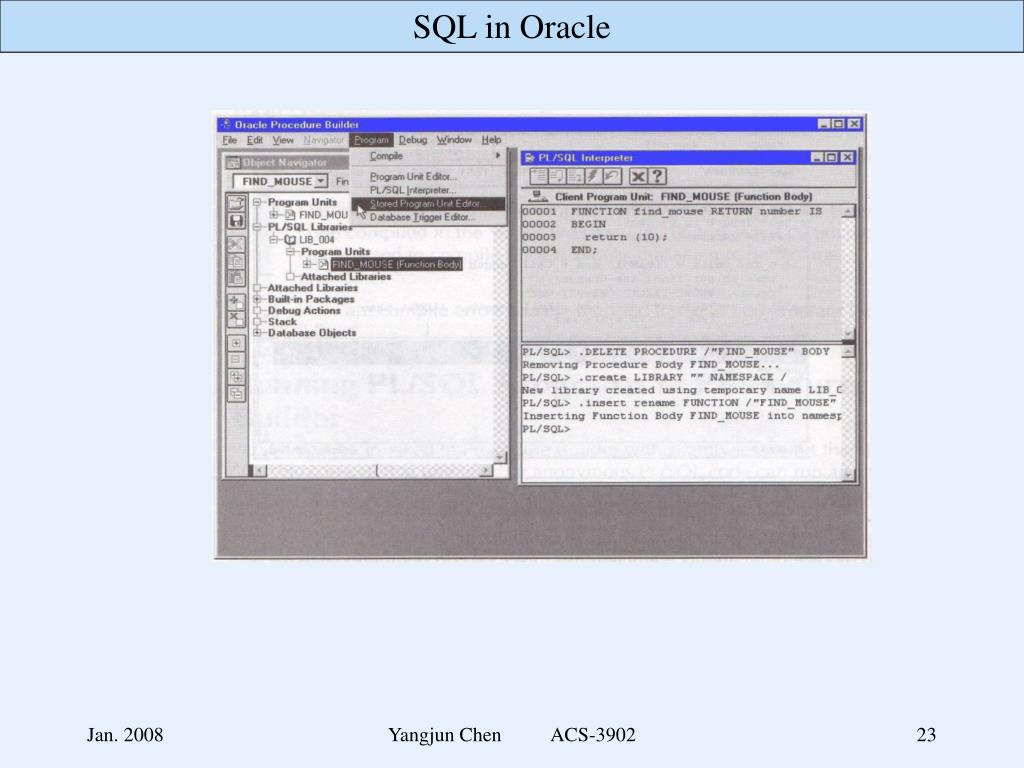The height and width of the screenshot is (768, 1024).
Task: Click the 'Removing Procedure Body FIND_MOUSE...' line
Action: pyautogui.click(x=650, y=364)
